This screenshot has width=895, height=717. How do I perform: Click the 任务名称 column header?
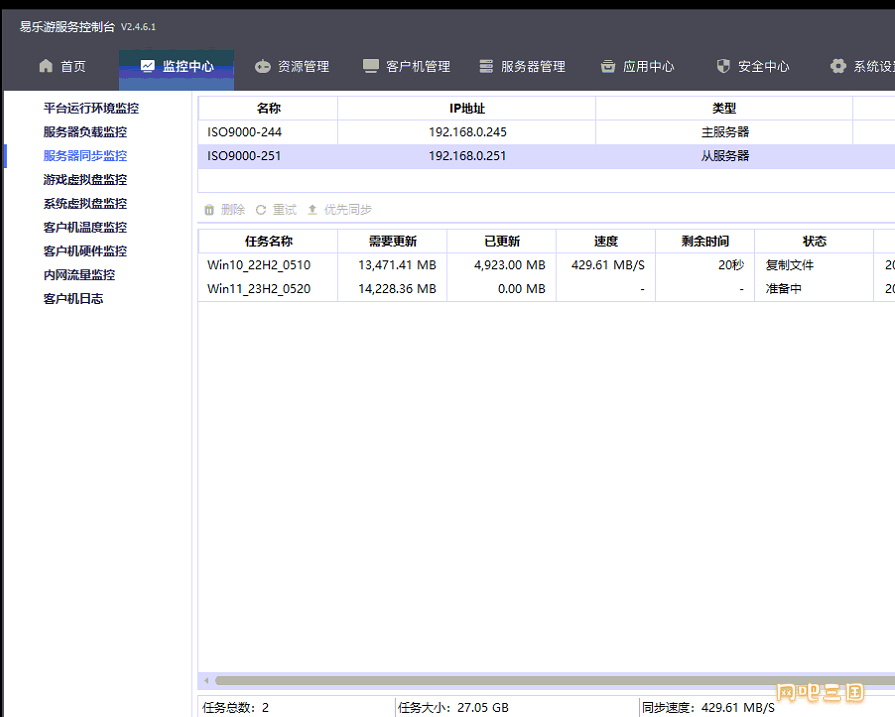[x=268, y=241]
